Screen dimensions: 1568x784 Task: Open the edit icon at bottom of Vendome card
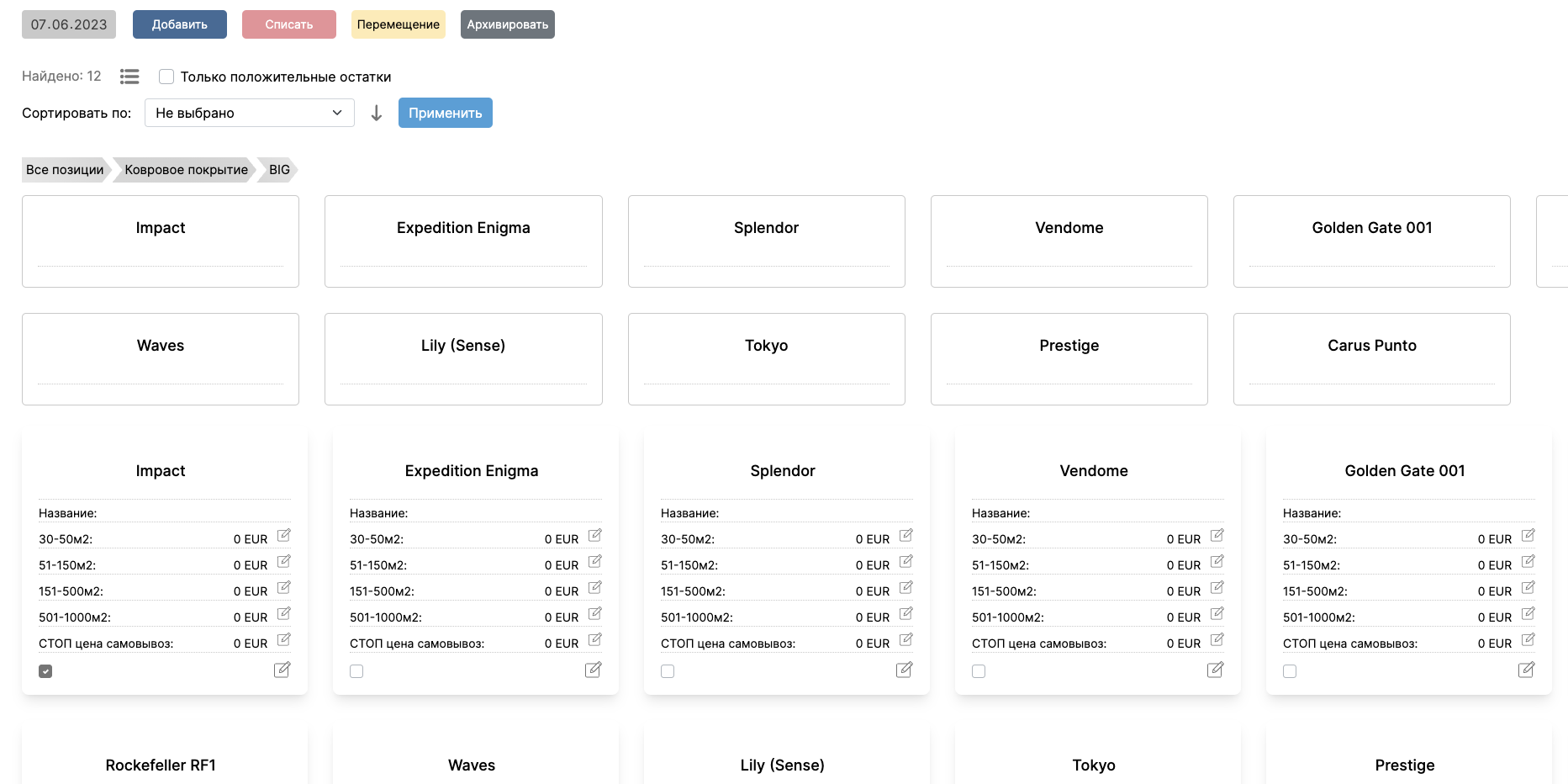(1215, 670)
